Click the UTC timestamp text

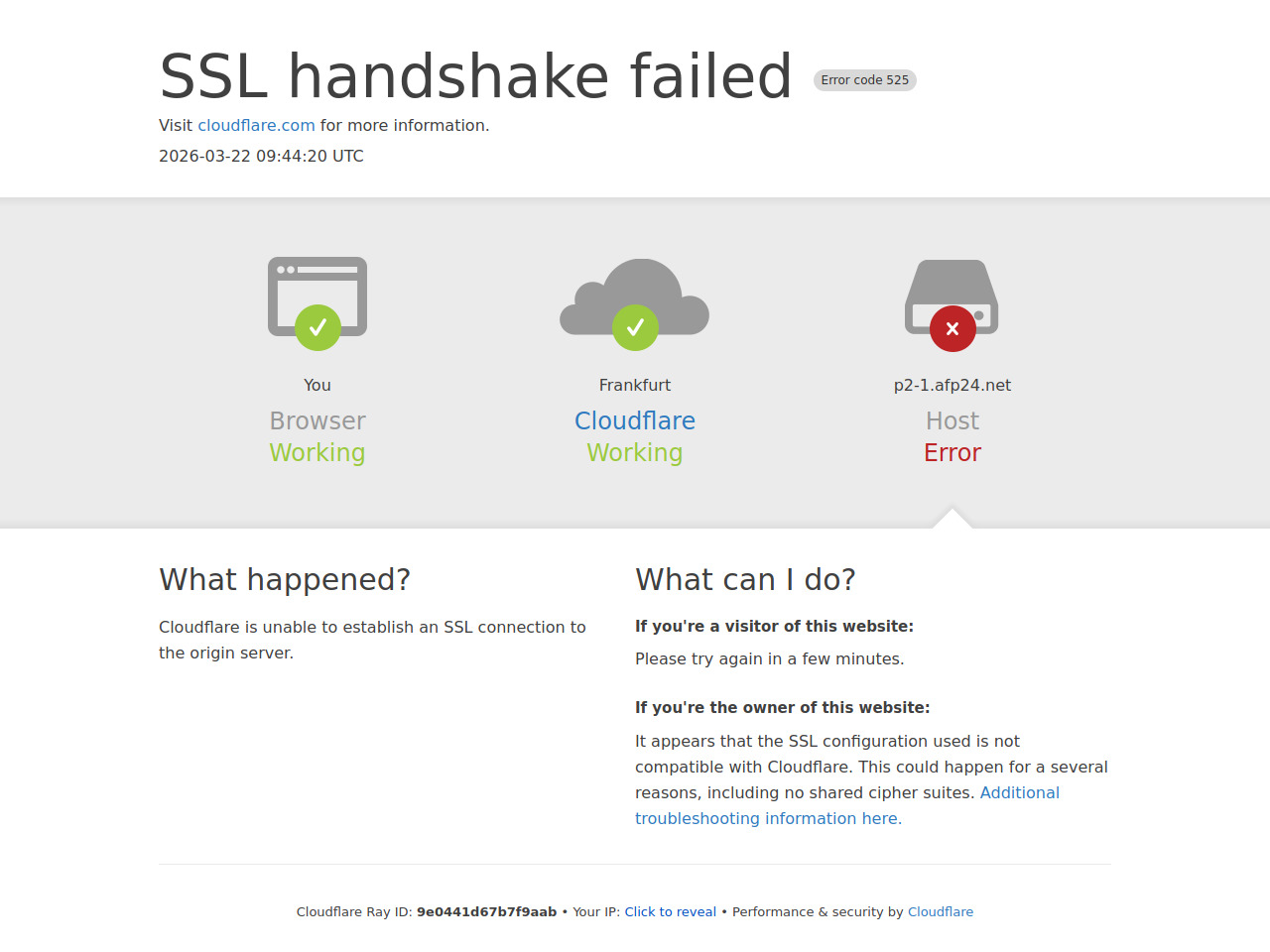[x=261, y=157]
